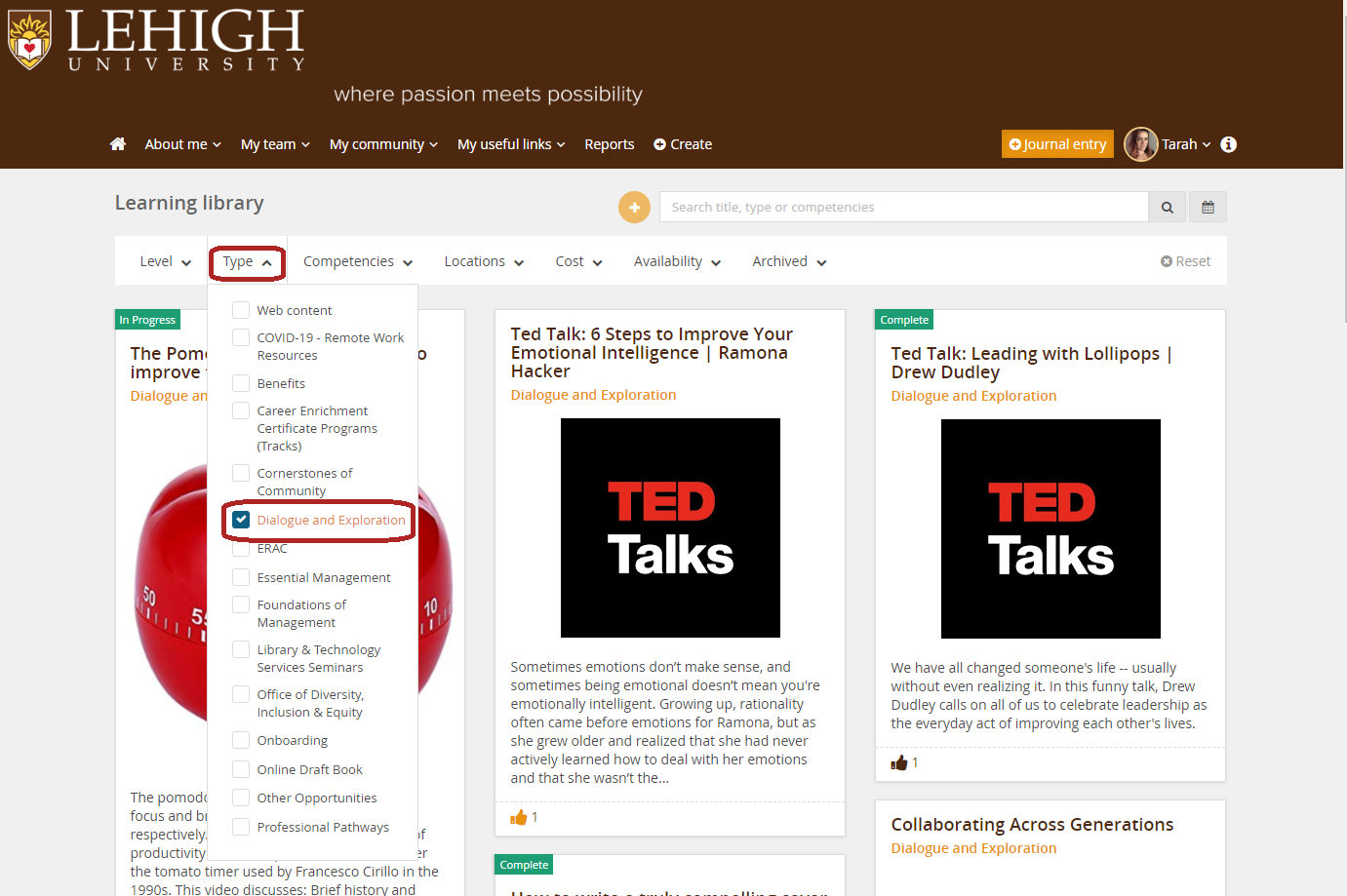Open the My team menu

(x=275, y=144)
